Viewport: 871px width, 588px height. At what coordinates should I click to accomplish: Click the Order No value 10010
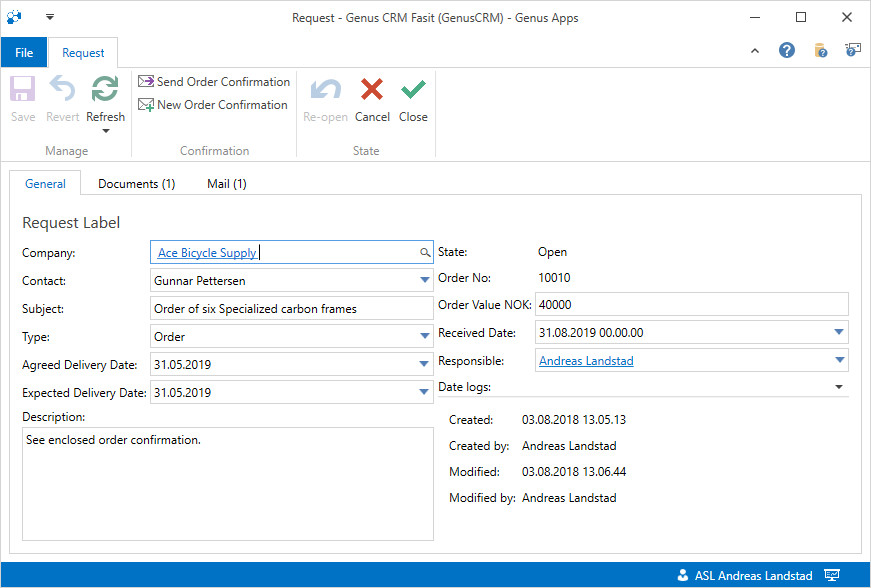pos(554,278)
